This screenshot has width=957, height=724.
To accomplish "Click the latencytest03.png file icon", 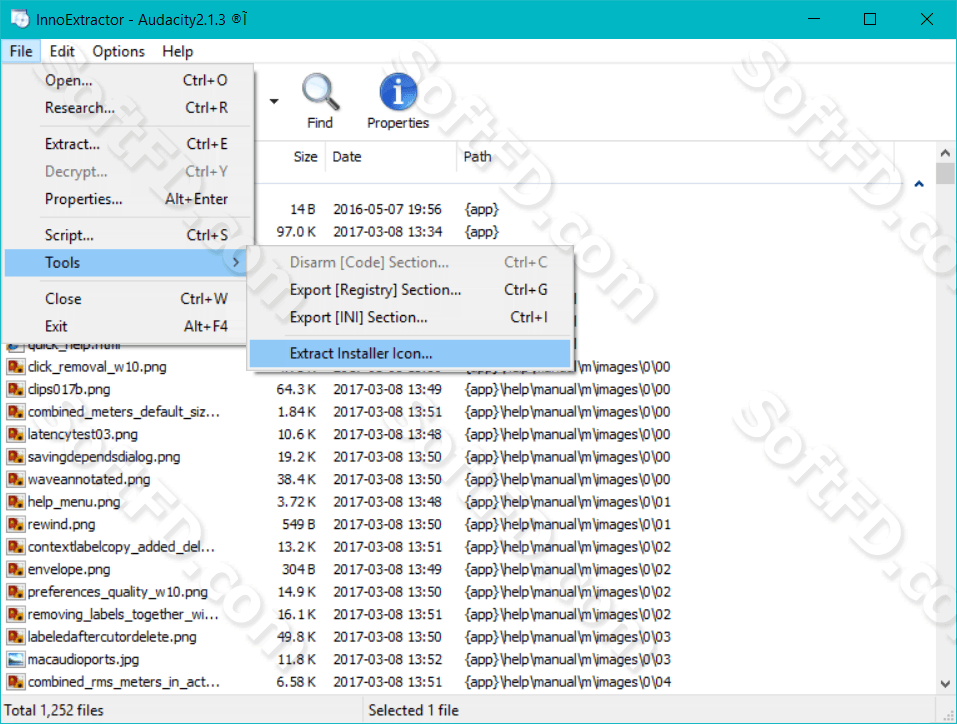I will (x=15, y=435).
